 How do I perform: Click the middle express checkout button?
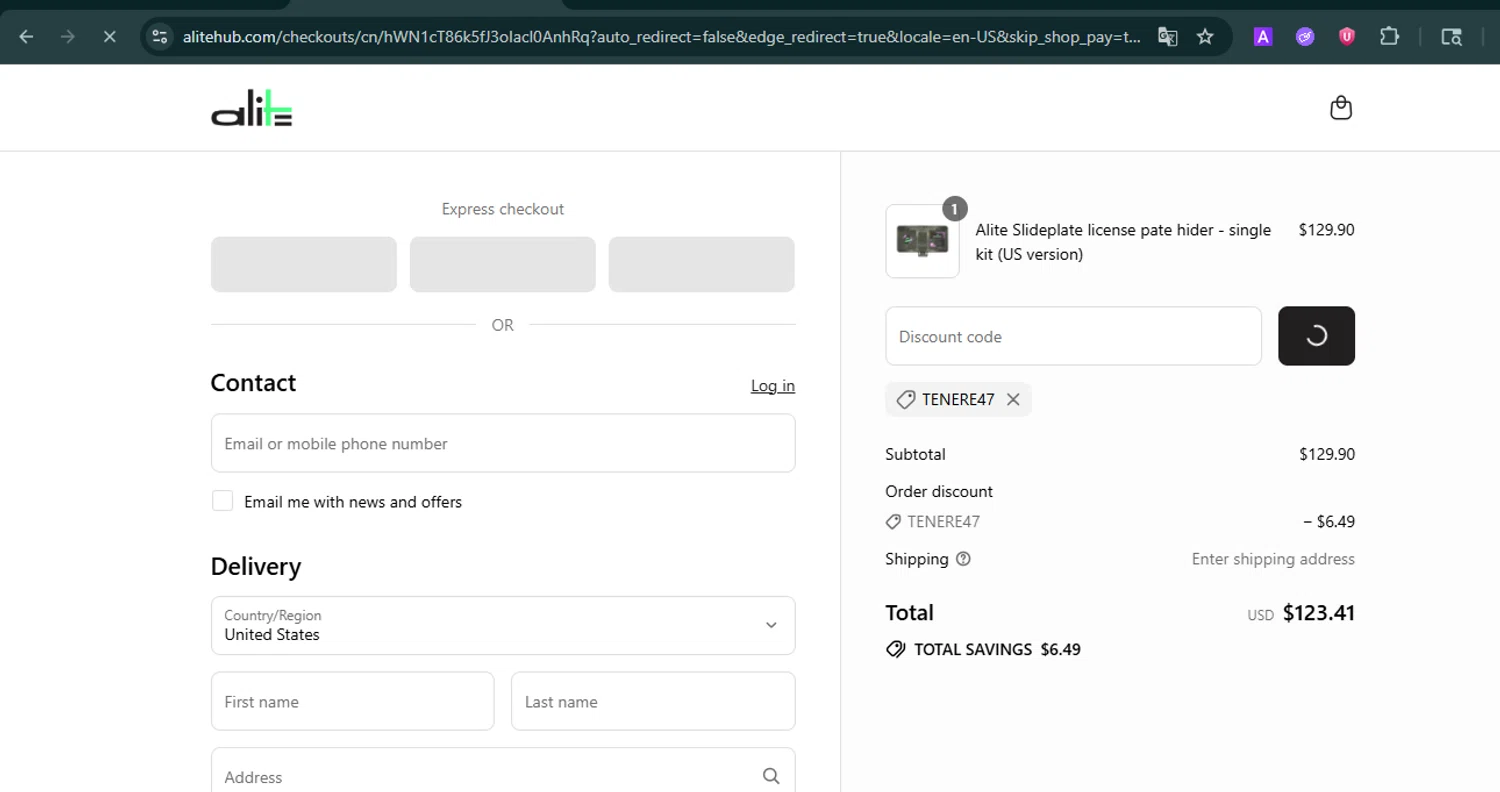pos(503,264)
